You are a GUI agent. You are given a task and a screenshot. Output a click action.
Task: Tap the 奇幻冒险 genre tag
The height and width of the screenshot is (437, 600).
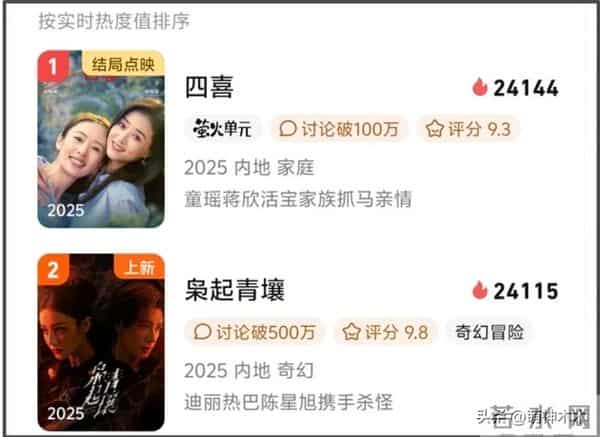pyautogui.click(x=489, y=332)
